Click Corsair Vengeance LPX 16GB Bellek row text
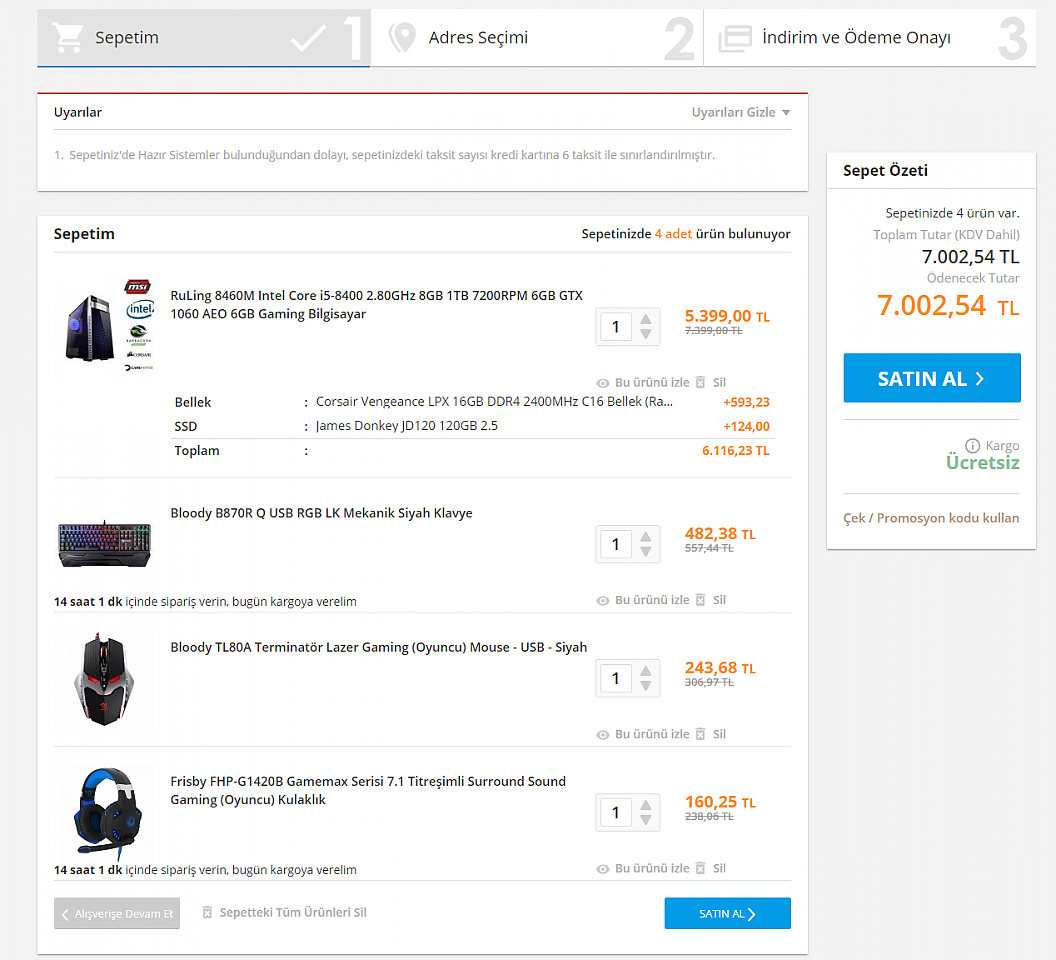Screen dimensions: 1056x960 pos(494,402)
